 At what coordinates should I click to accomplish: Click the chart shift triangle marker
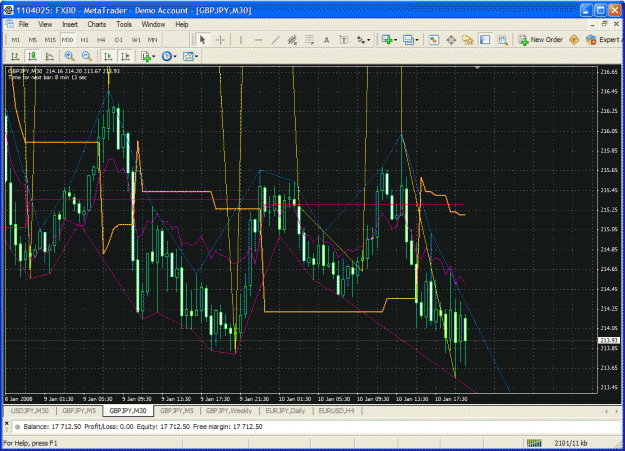point(477,68)
